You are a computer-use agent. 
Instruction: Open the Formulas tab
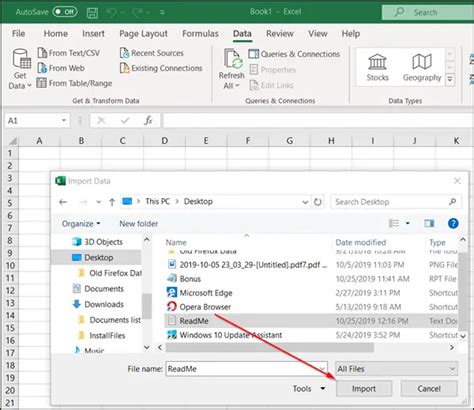(200, 34)
